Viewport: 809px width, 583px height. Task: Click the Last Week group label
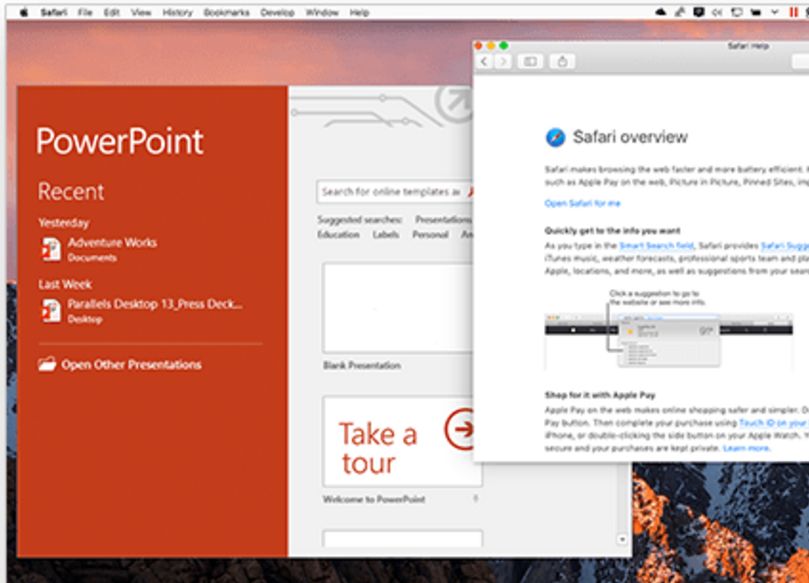pos(65,284)
